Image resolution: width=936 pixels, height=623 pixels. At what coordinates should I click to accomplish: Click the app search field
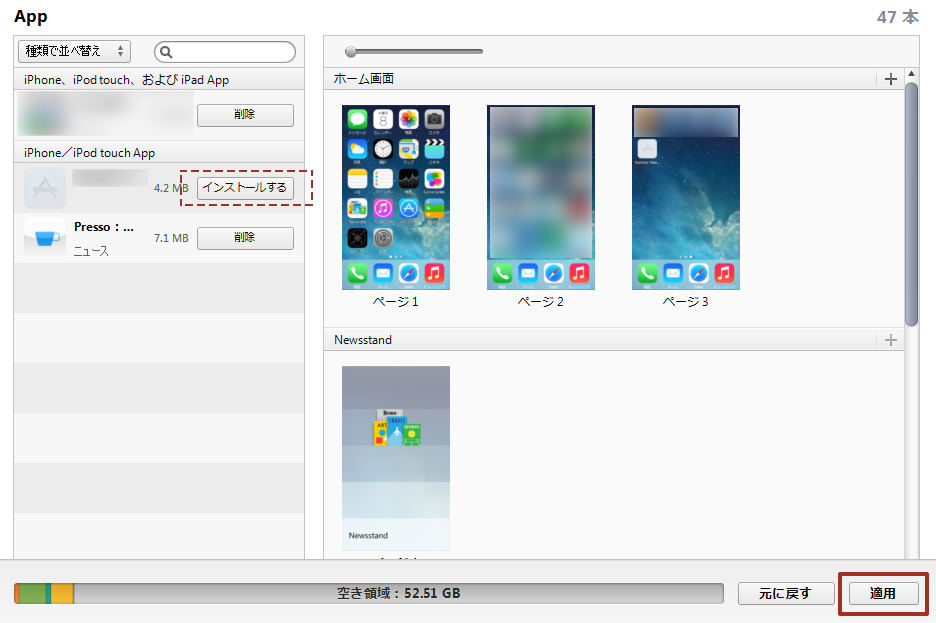coord(225,51)
